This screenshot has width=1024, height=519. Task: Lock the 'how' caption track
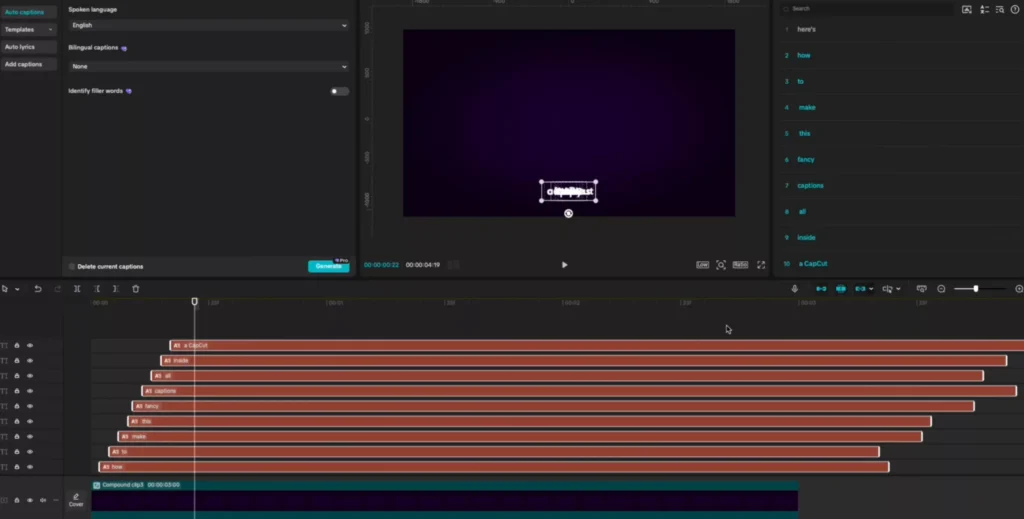click(x=17, y=466)
